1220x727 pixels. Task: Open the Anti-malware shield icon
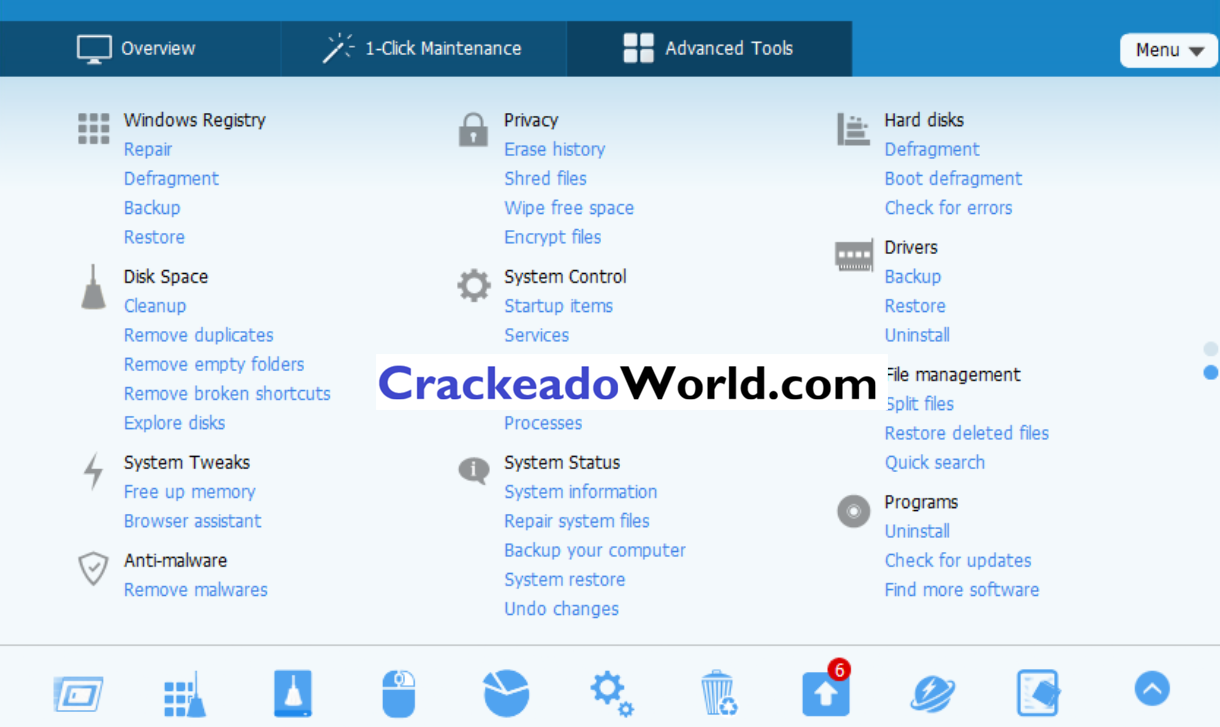[x=92, y=569]
